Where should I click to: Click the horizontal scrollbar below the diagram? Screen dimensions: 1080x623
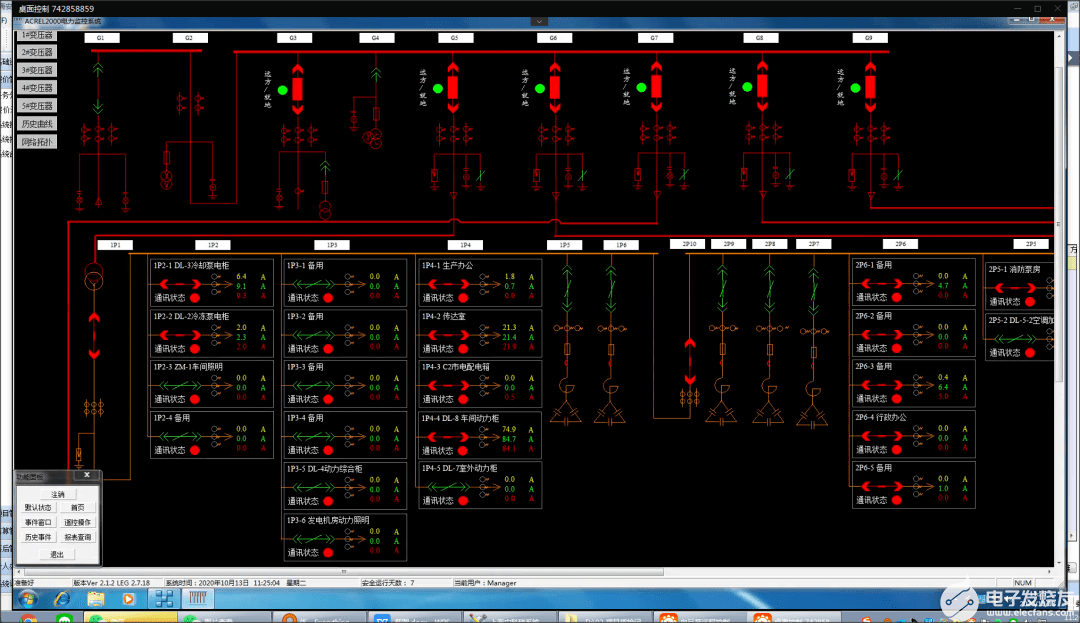point(400,572)
